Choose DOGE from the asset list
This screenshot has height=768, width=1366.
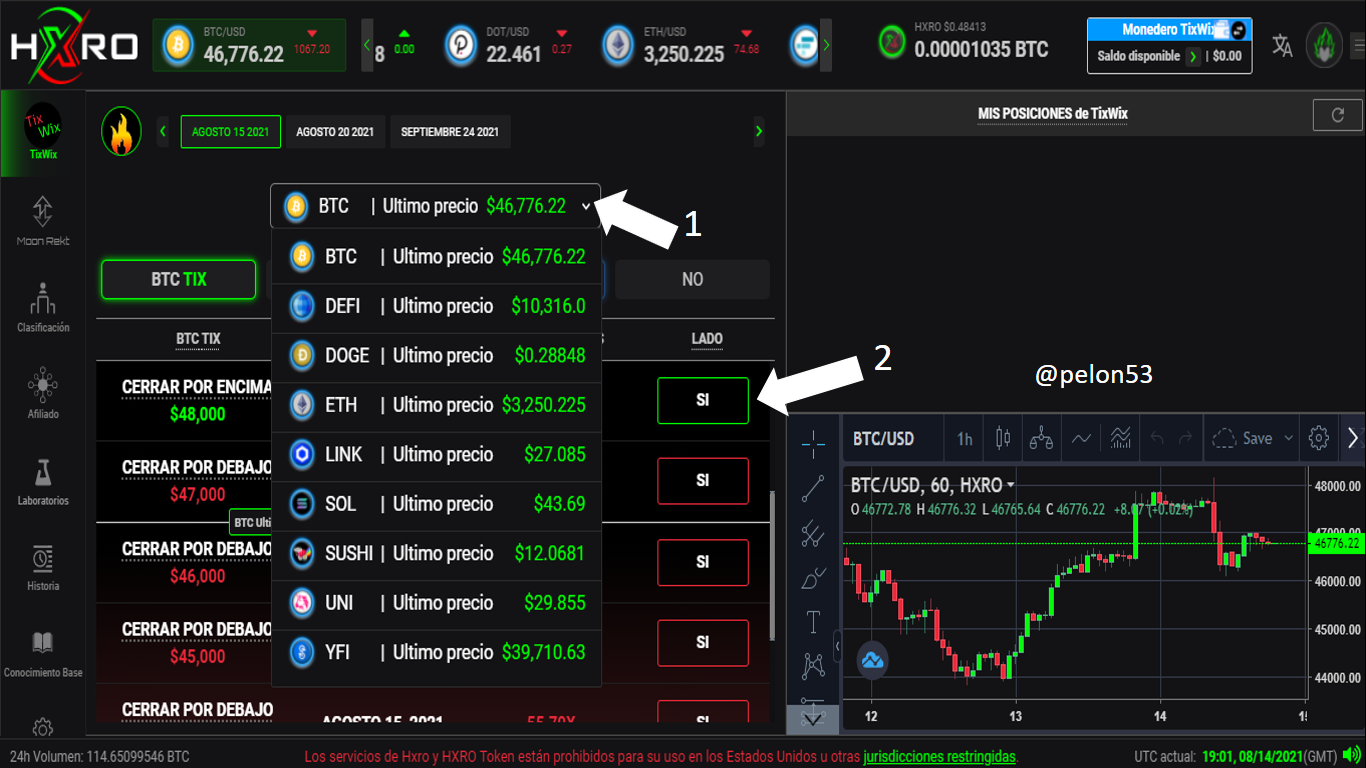[x=436, y=356]
